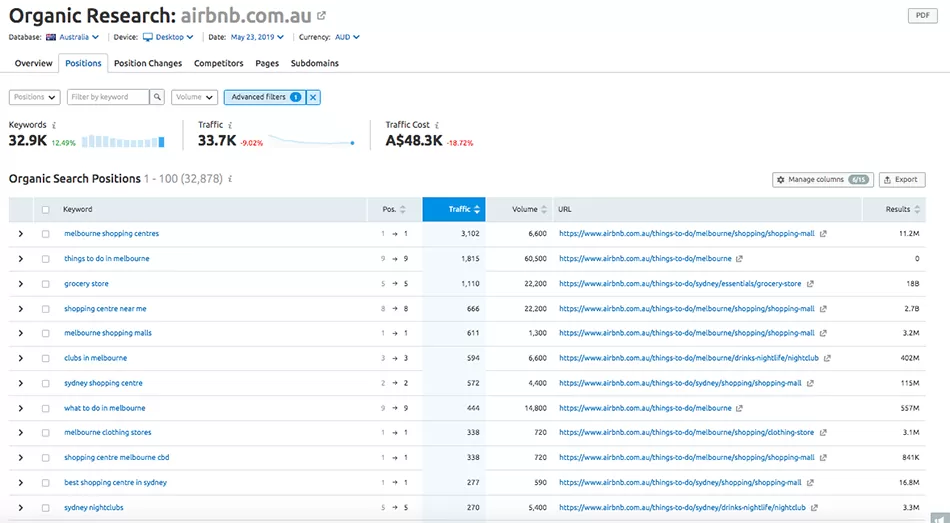Open the Device Desktop dropdown
The image size is (950, 523).
pos(168,37)
